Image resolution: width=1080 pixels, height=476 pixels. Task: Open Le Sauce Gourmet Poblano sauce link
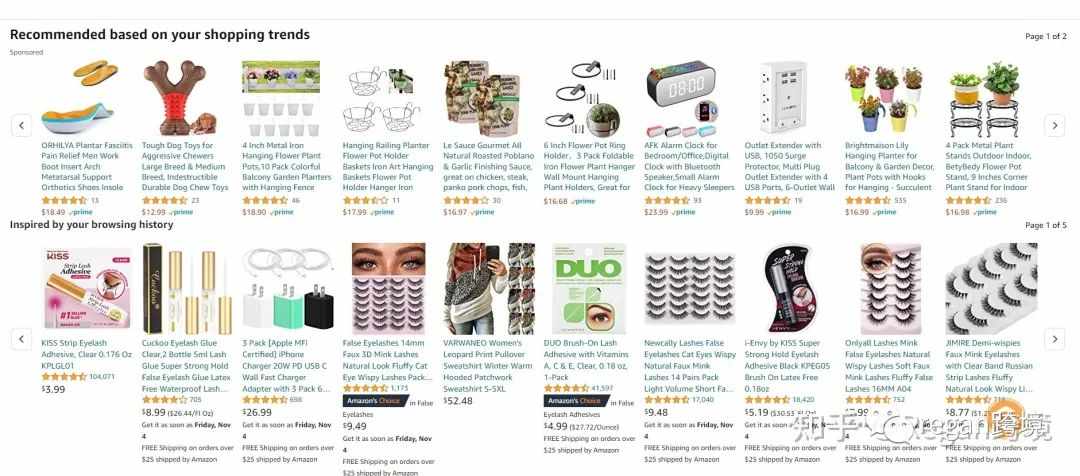(x=488, y=166)
